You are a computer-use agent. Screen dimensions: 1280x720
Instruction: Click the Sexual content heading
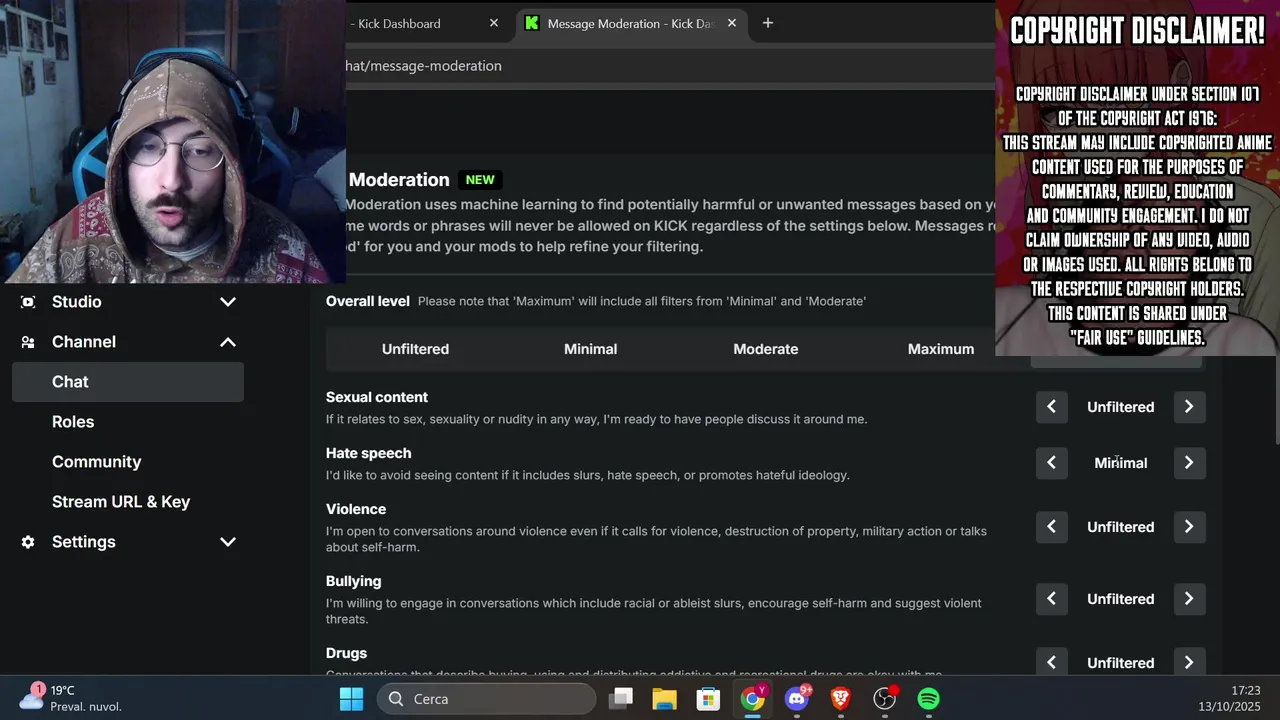377,397
